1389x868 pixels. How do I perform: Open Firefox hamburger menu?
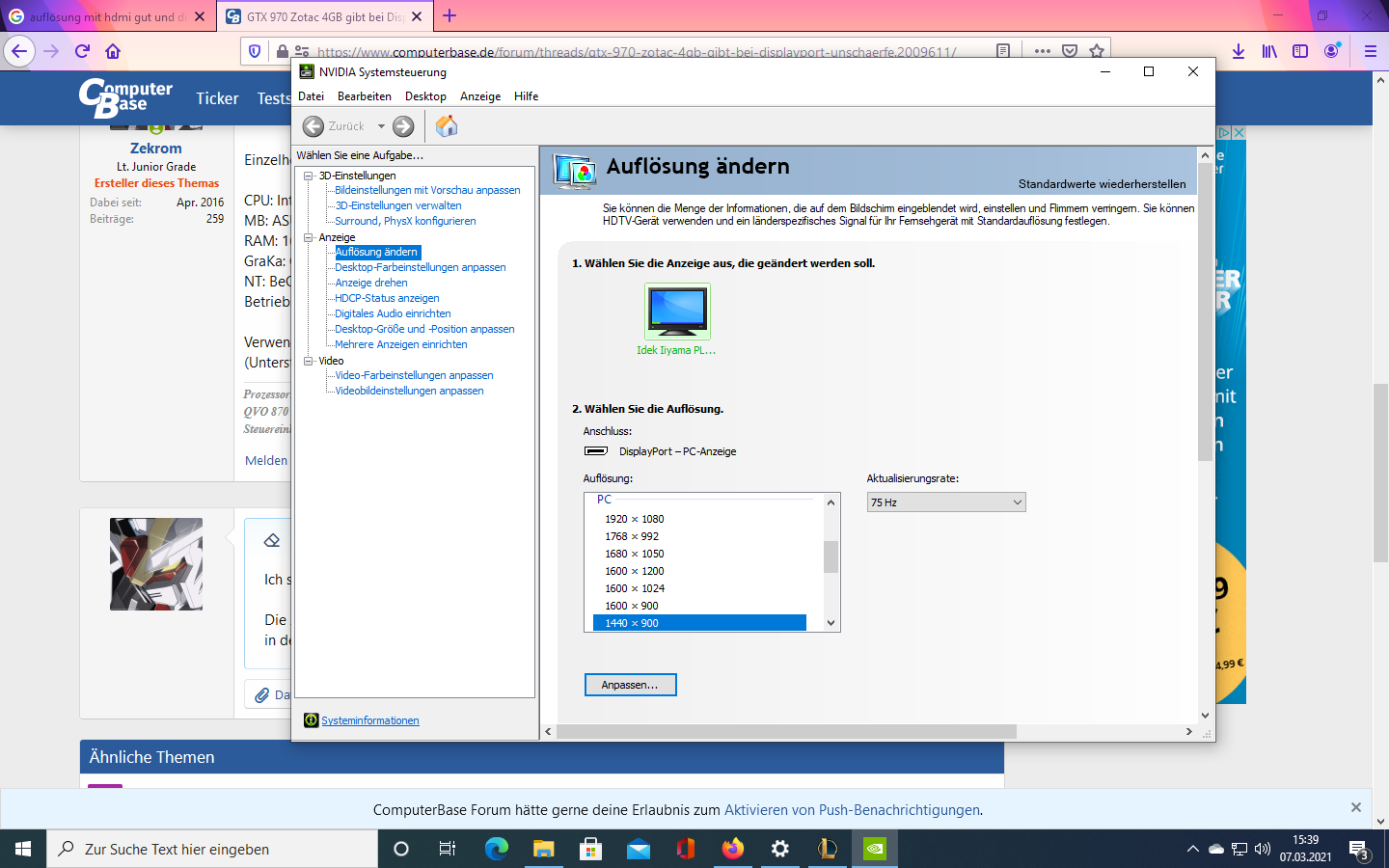click(1370, 51)
